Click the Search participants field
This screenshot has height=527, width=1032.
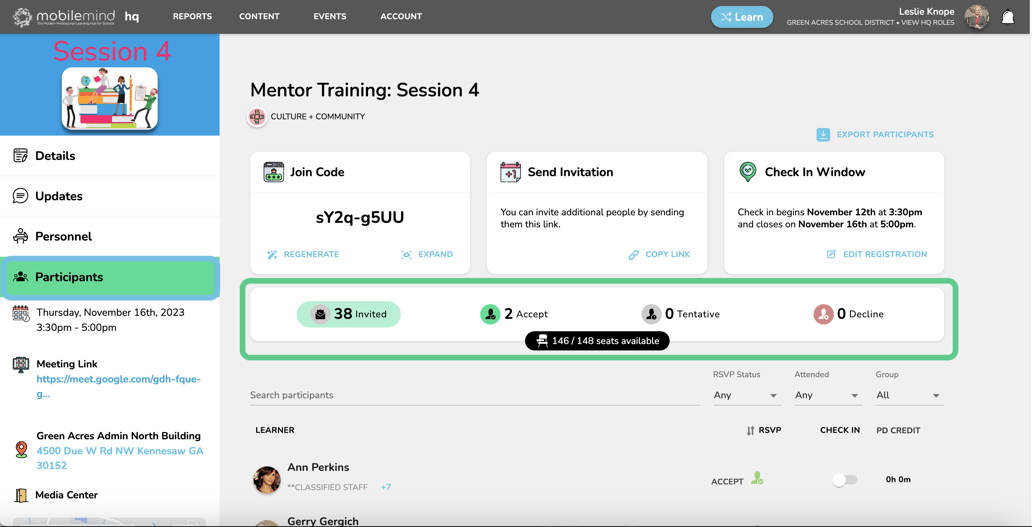coord(475,395)
